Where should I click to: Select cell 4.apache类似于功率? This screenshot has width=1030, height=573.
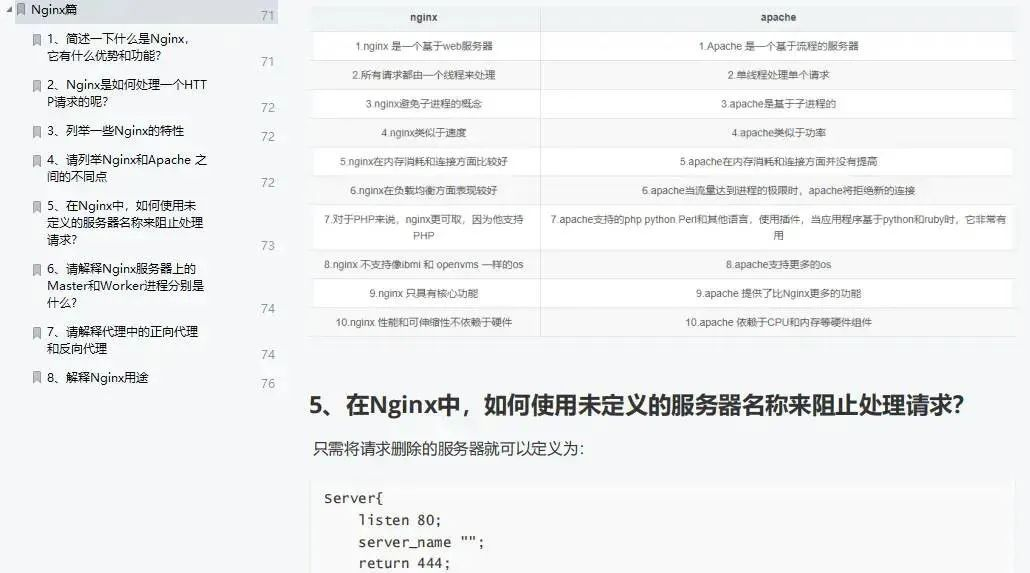click(778, 133)
